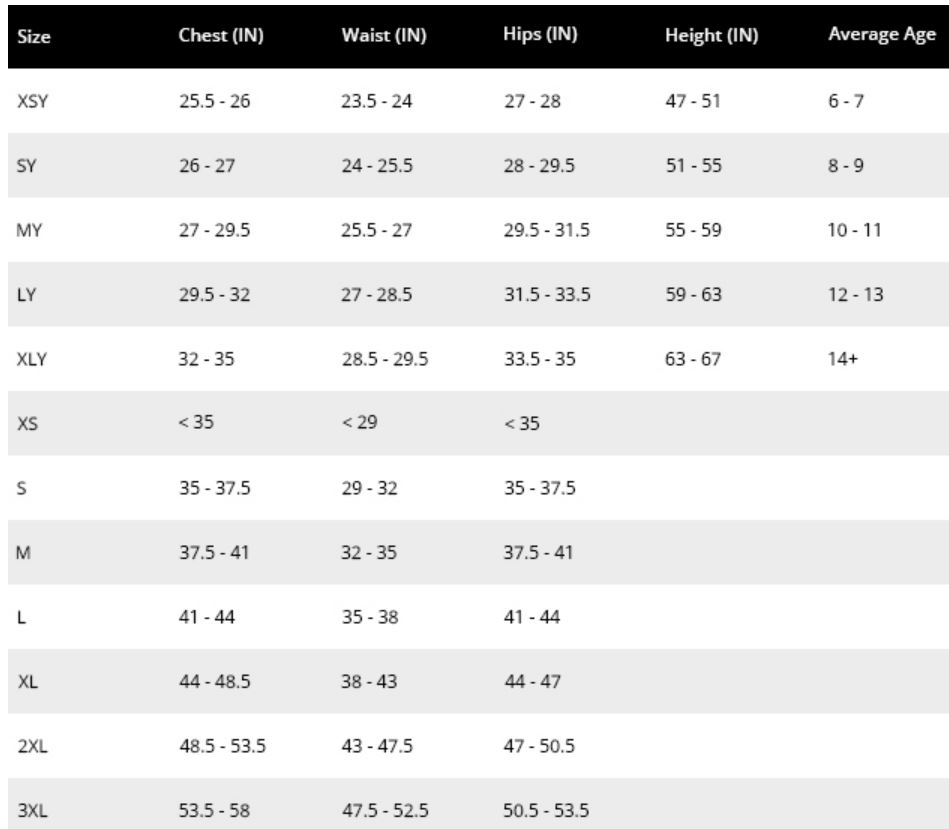Select the S waist value 29 - 32

369,488
